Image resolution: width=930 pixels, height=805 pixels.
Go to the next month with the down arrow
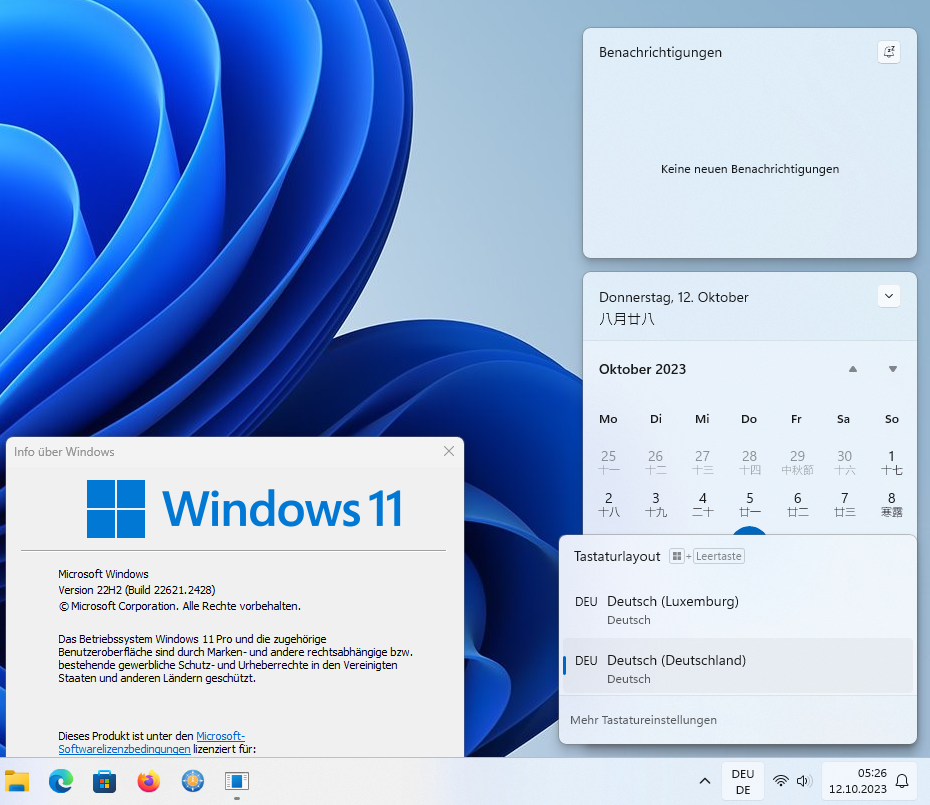pyautogui.click(x=893, y=369)
